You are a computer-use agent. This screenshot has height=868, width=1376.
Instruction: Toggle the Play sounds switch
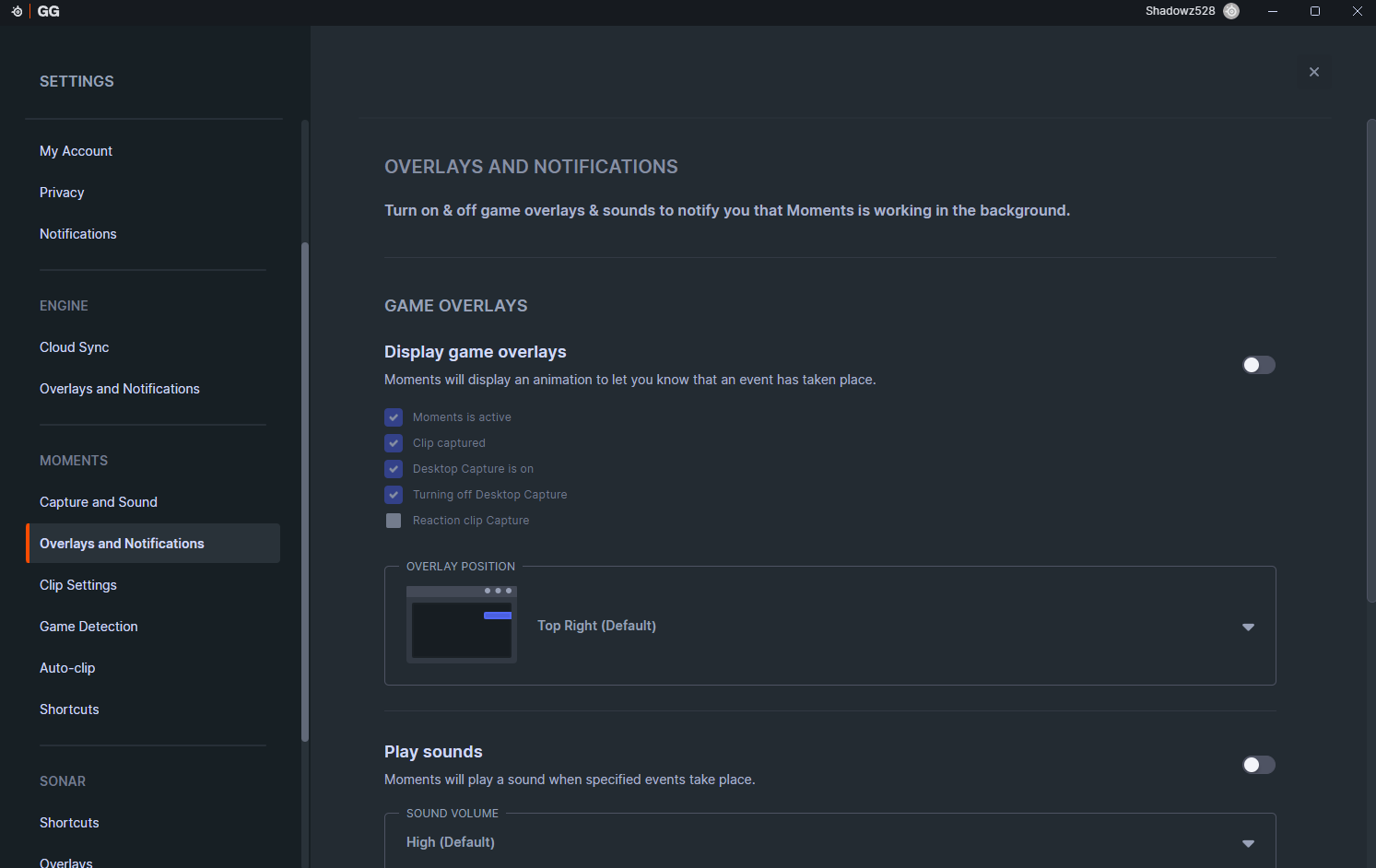coord(1259,765)
